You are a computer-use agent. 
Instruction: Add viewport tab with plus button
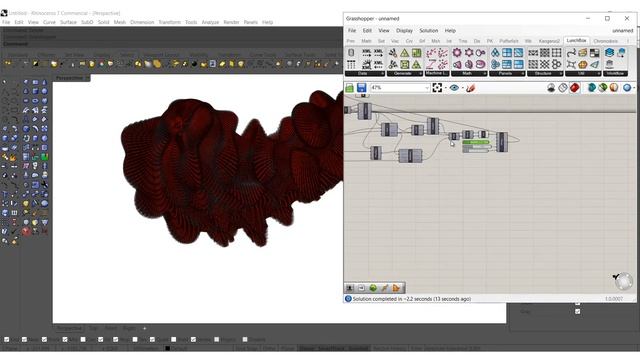click(x=144, y=328)
